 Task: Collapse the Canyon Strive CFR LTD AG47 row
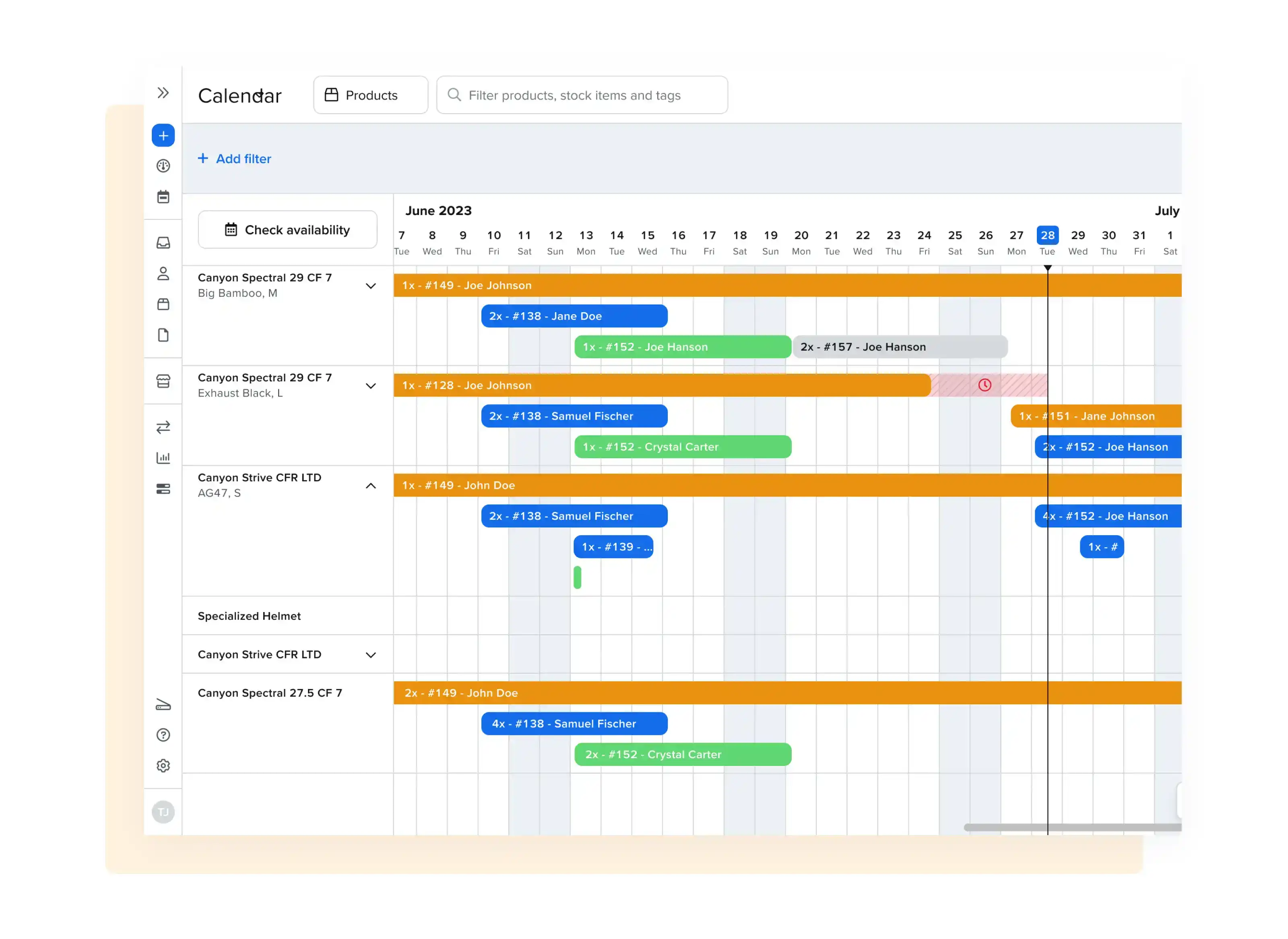[x=371, y=486]
